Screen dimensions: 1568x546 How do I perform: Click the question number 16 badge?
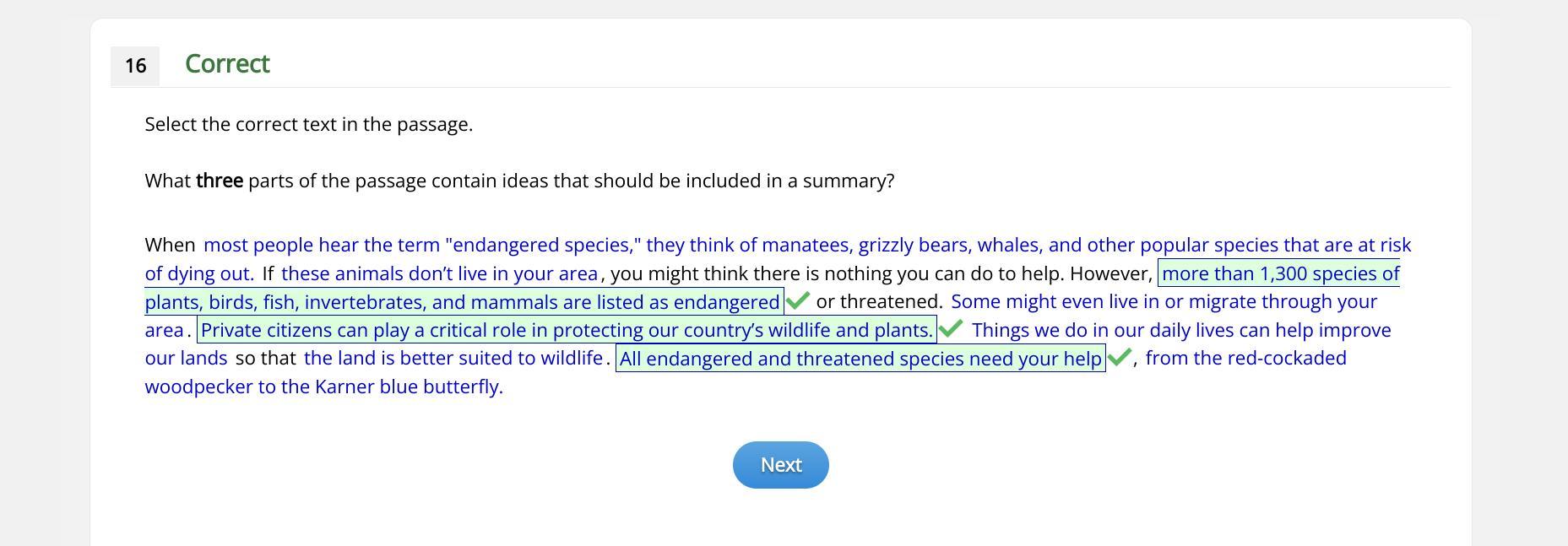[x=135, y=66]
